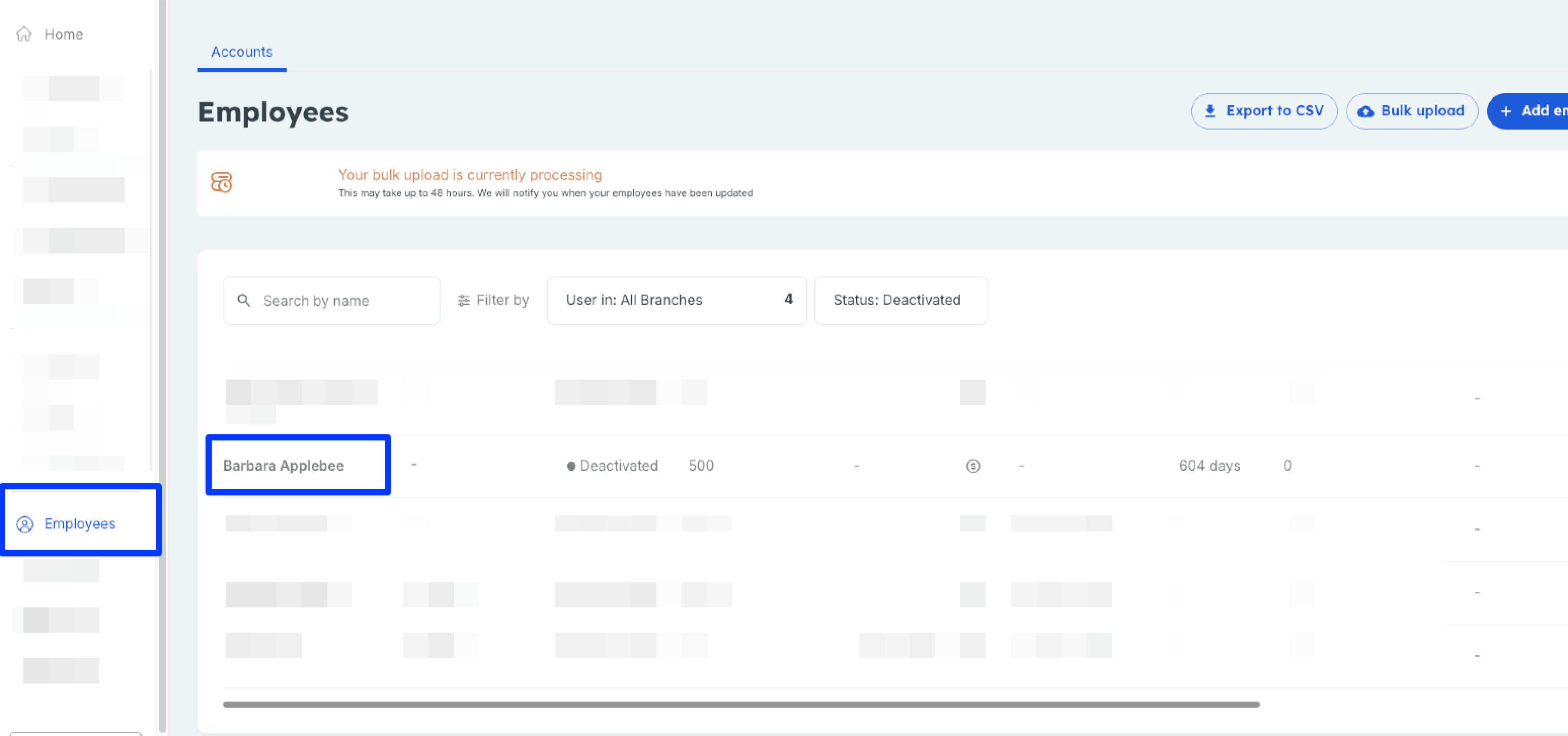Click the Filter by sliders icon
Screen dimensions: 1568x736
(x=464, y=301)
